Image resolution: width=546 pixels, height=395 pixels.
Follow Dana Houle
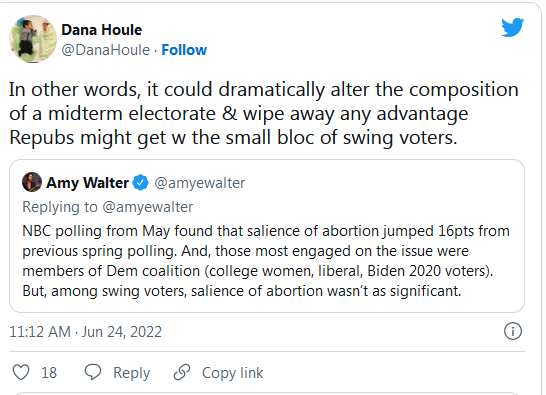pyautogui.click(x=184, y=50)
